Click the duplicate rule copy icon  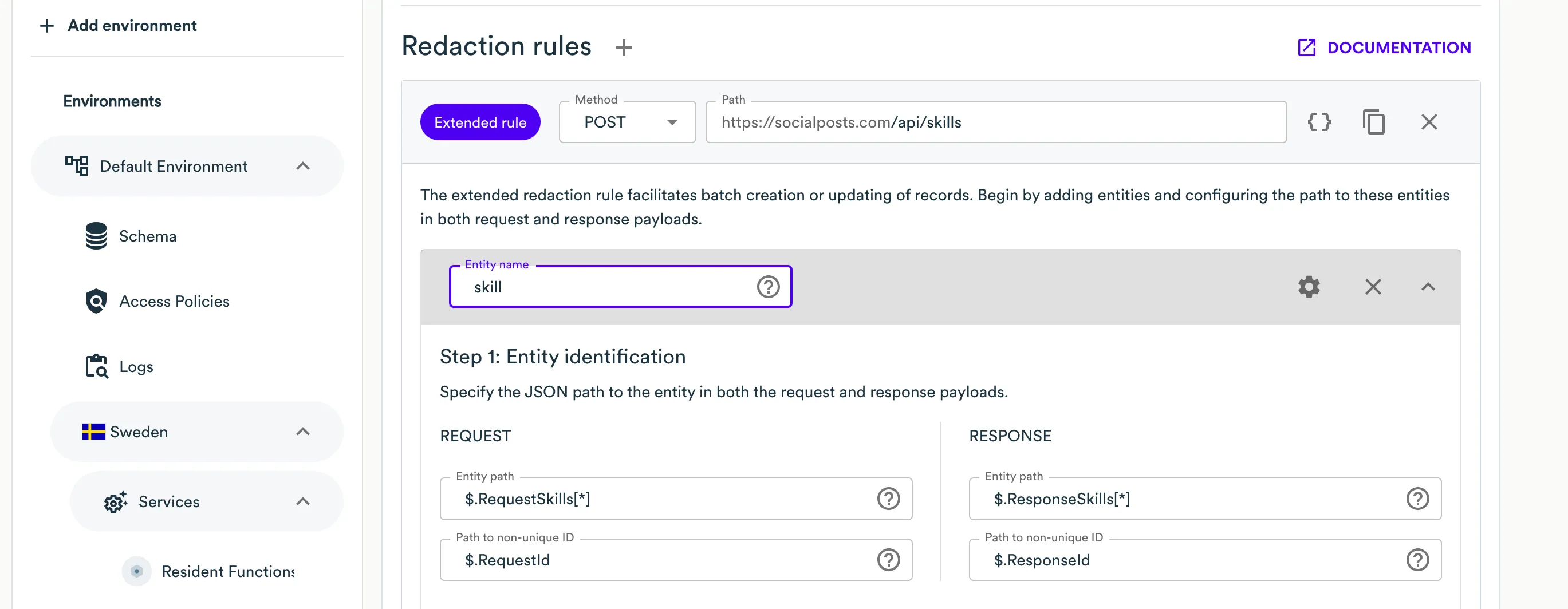coord(1373,122)
